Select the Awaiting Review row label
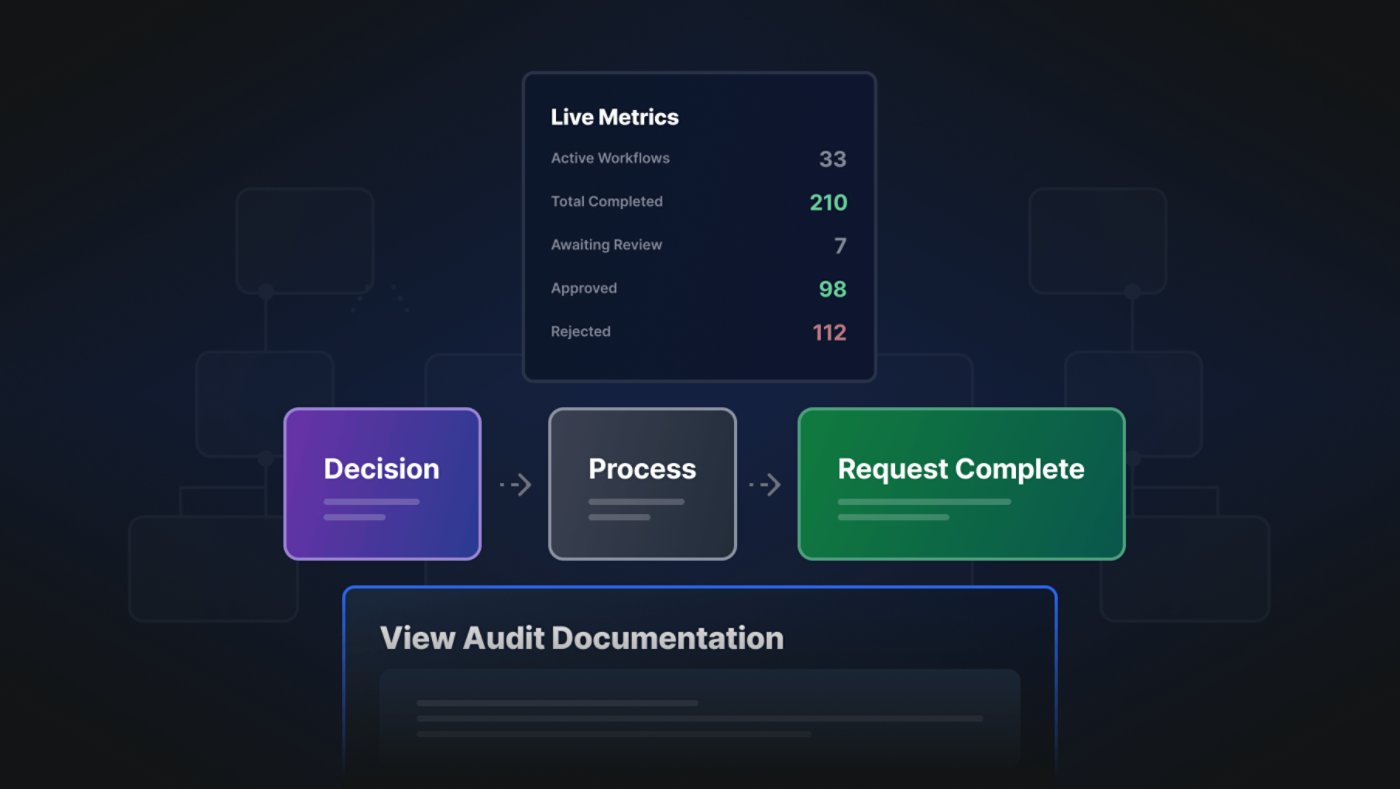 coord(606,245)
